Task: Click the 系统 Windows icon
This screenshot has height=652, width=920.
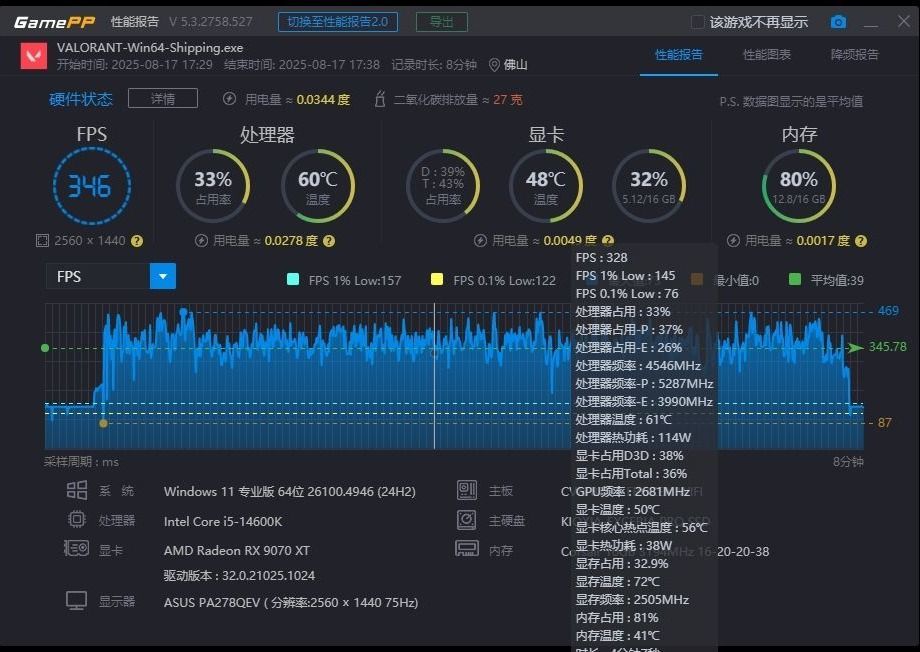Action: click(x=77, y=490)
